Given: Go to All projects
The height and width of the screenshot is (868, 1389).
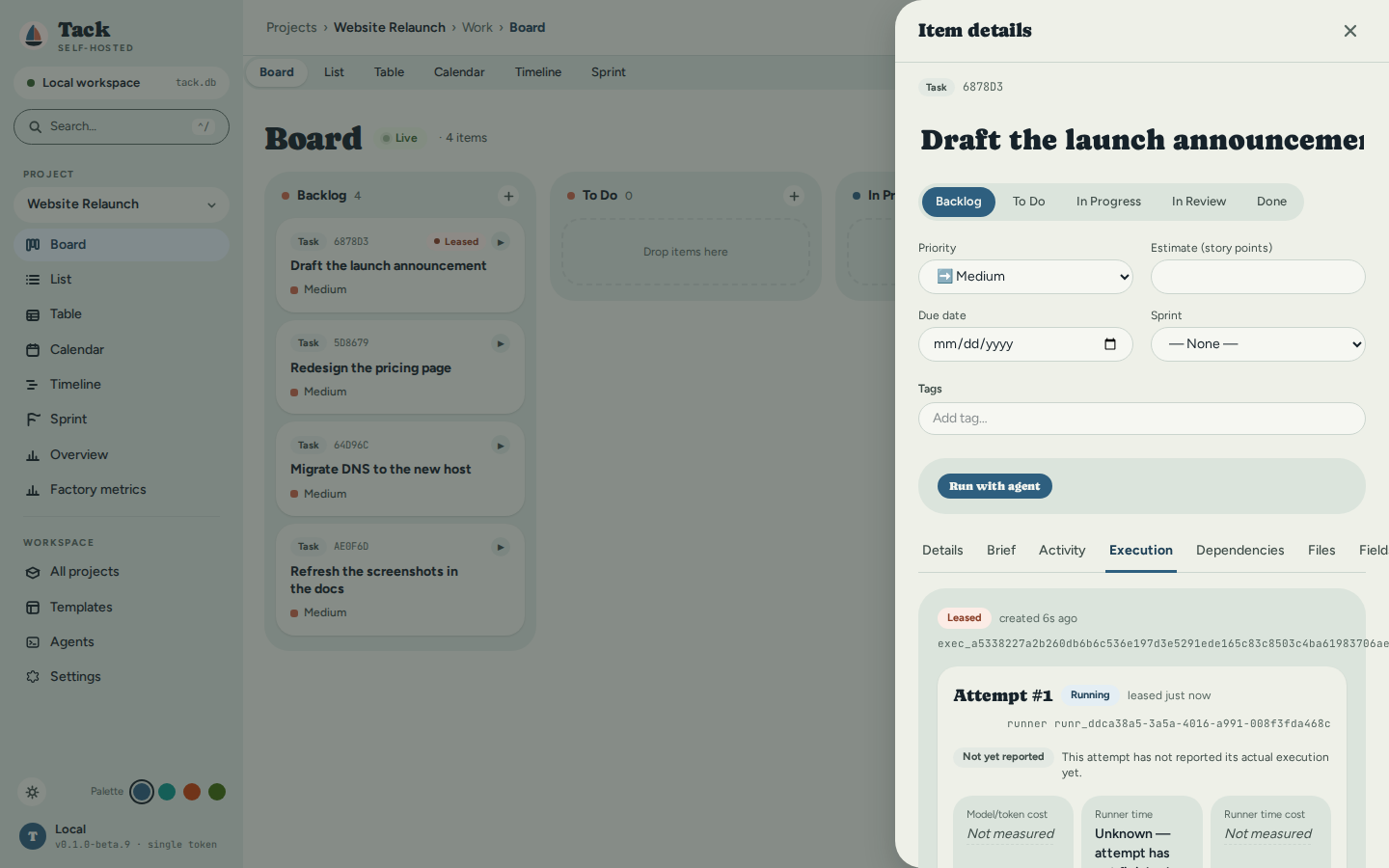Looking at the screenshot, I should [122, 572].
